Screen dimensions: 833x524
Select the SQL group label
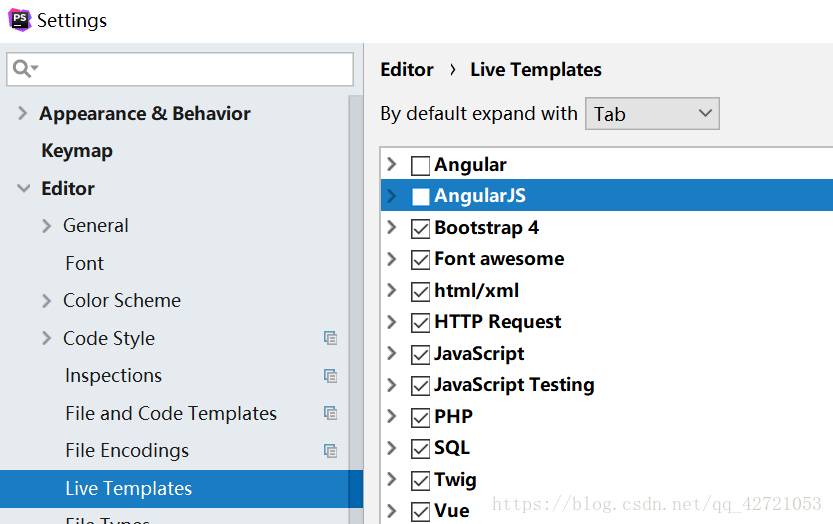tap(452, 447)
